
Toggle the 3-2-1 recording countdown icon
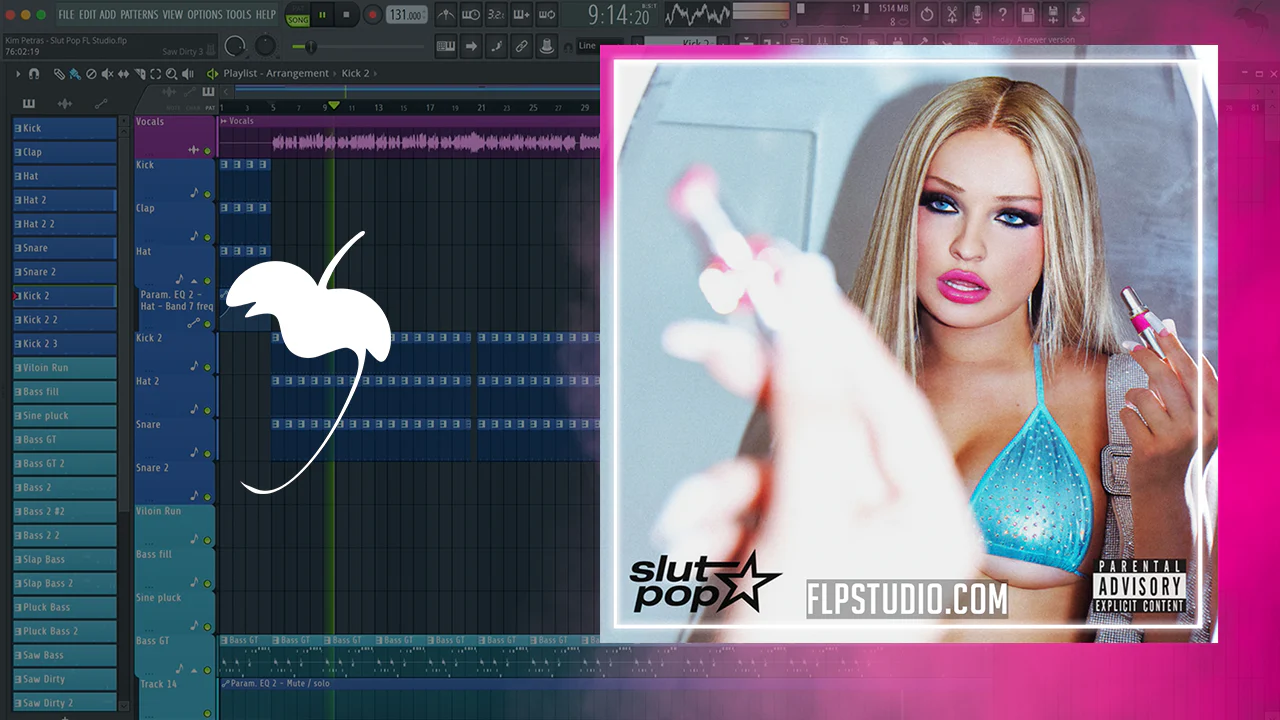(x=496, y=15)
